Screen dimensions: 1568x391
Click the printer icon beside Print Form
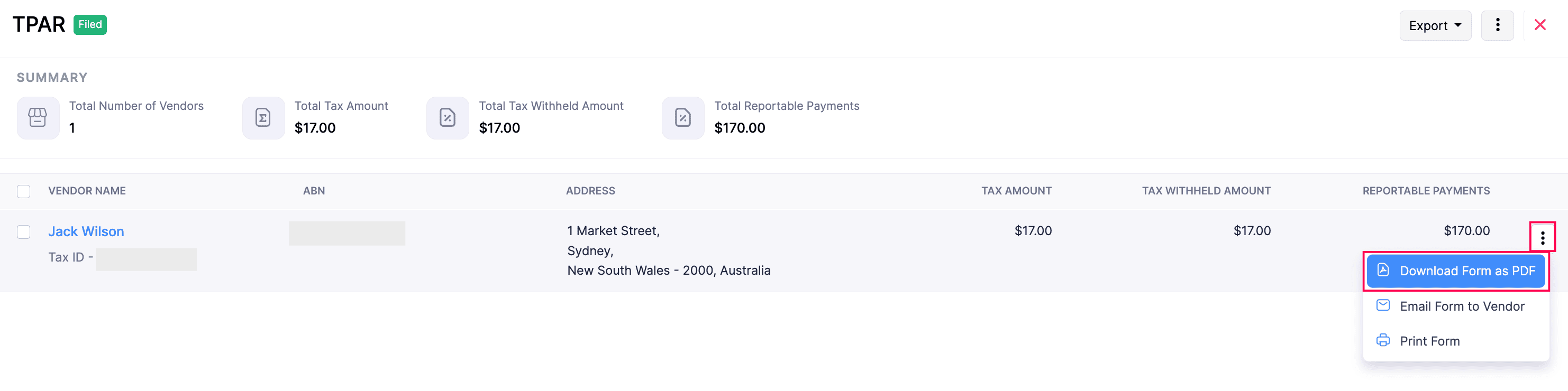click(x=1383, y=340)
